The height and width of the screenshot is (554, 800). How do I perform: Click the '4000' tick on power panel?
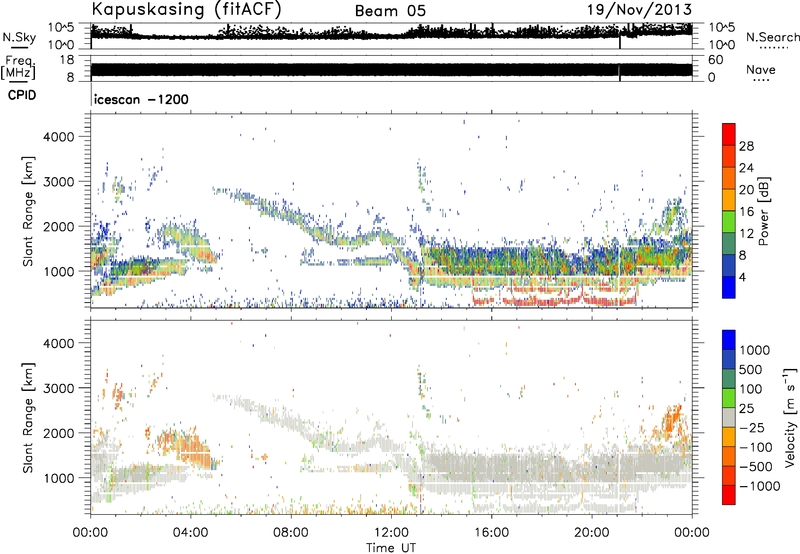click(x=58, y=137)
